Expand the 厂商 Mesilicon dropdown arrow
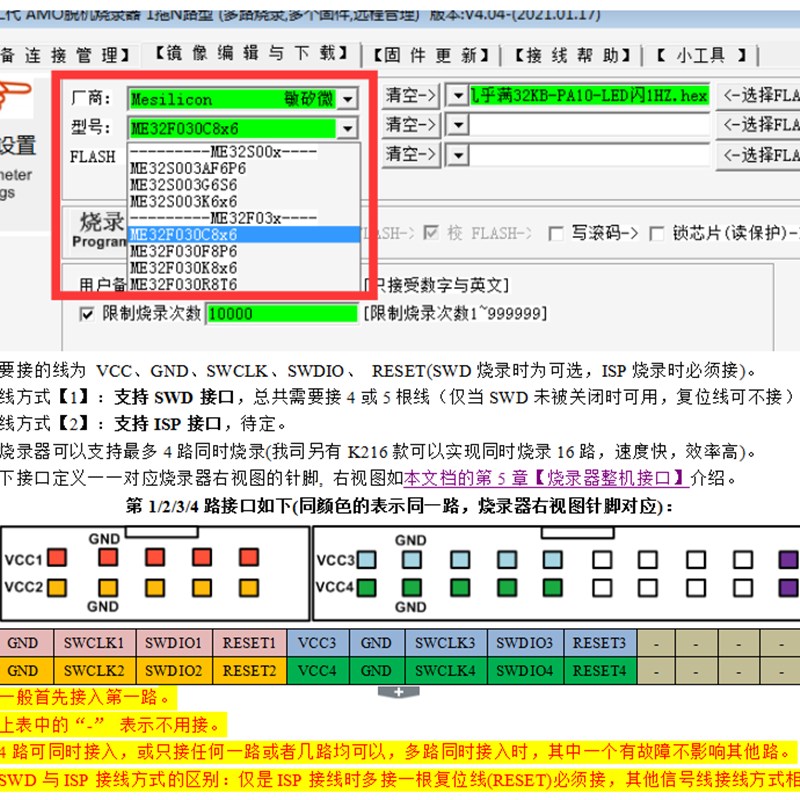The image size is (800, 800). coord(348,98)
